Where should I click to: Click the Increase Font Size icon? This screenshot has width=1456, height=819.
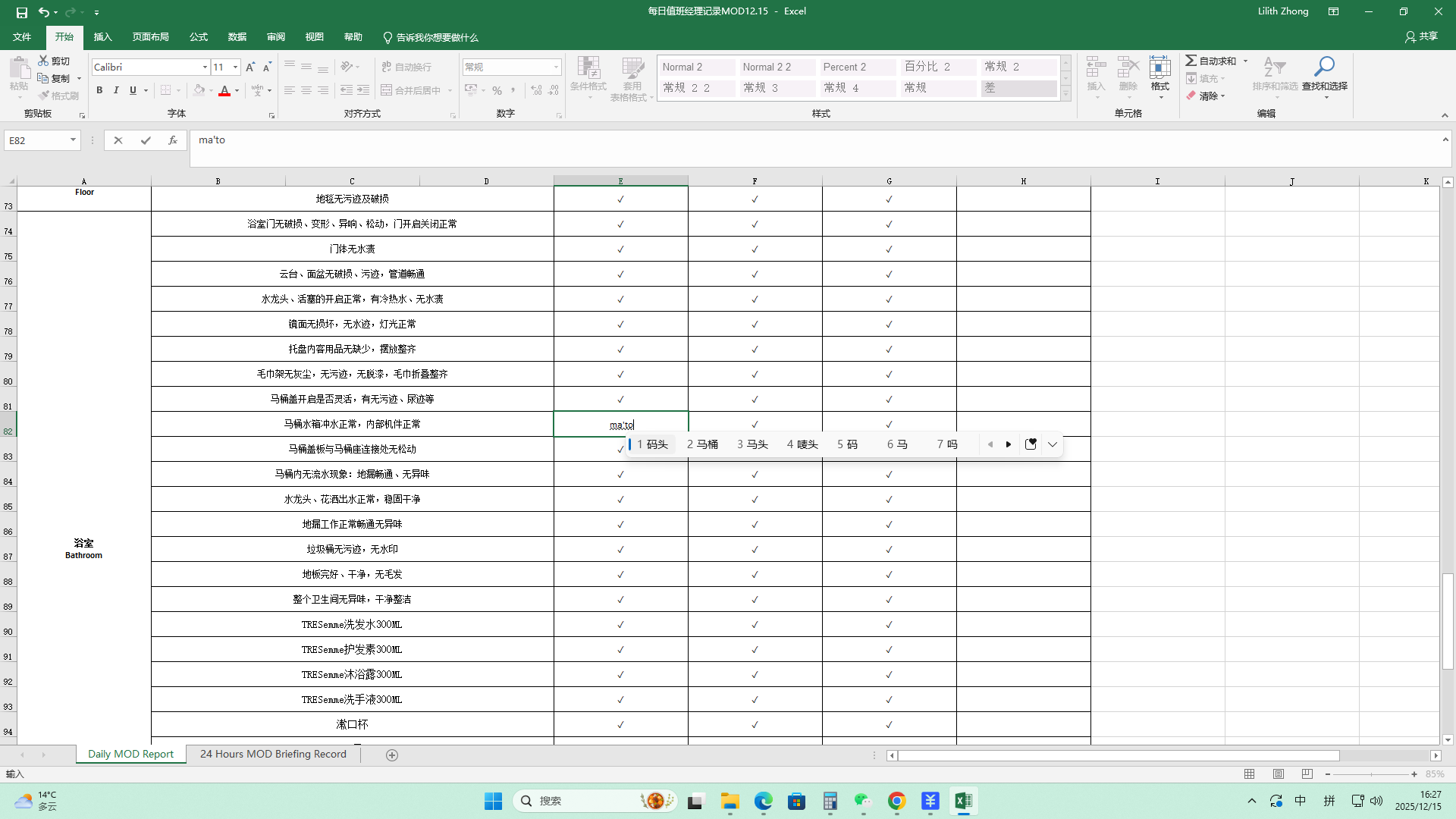250,67
